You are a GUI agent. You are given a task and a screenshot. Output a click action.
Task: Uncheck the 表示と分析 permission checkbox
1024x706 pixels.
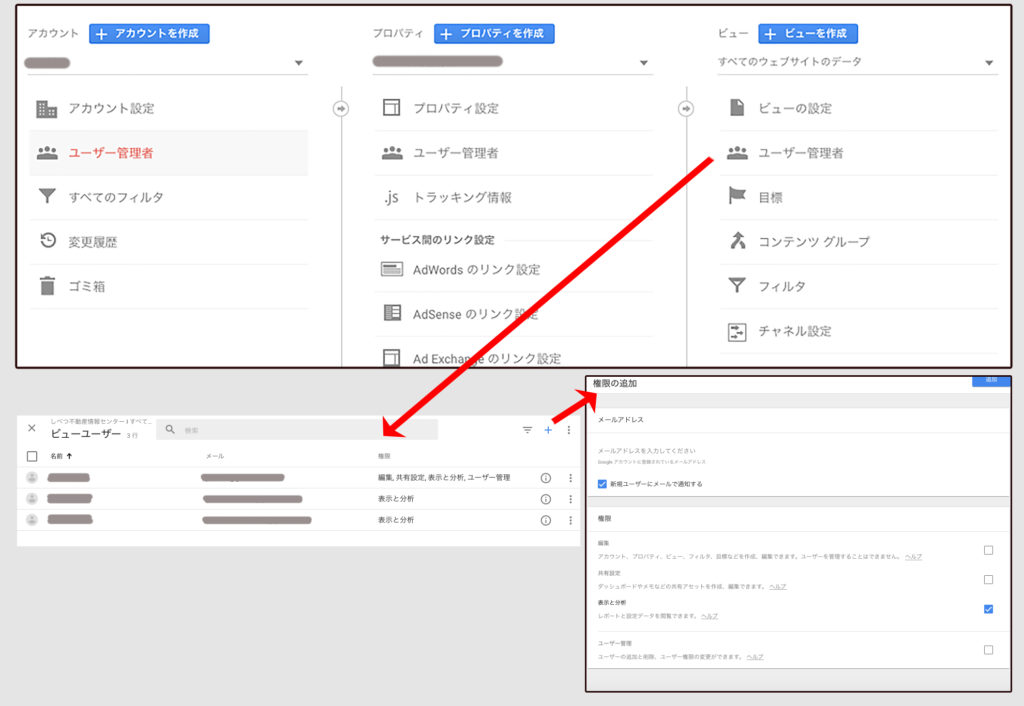tap(988, 609)
